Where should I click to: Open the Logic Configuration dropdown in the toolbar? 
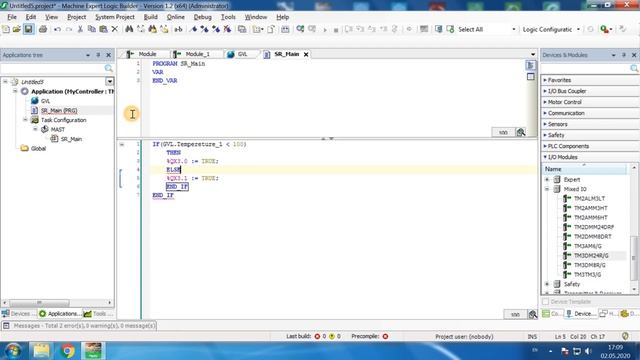578,29
